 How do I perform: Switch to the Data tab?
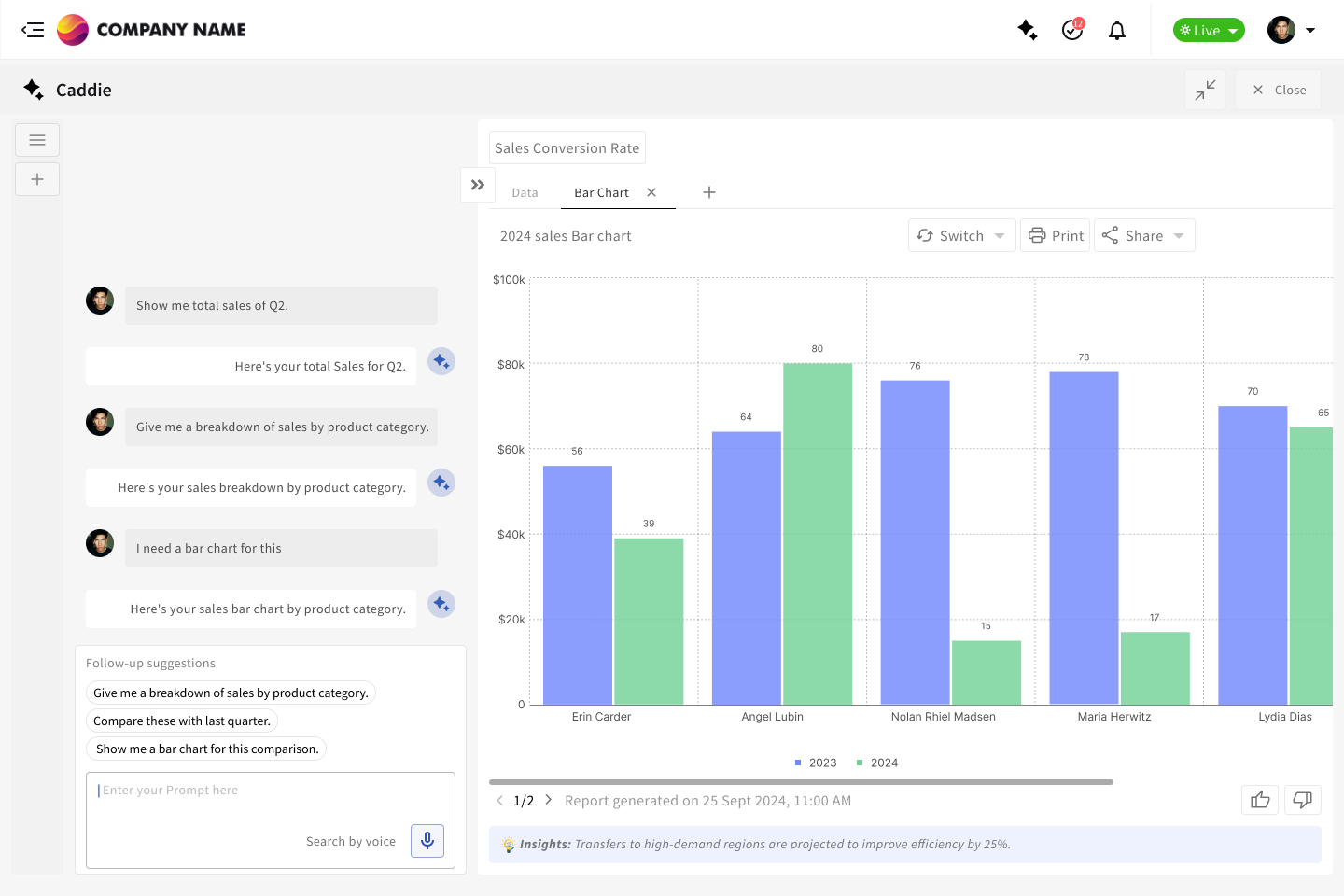tap(525, 192)
